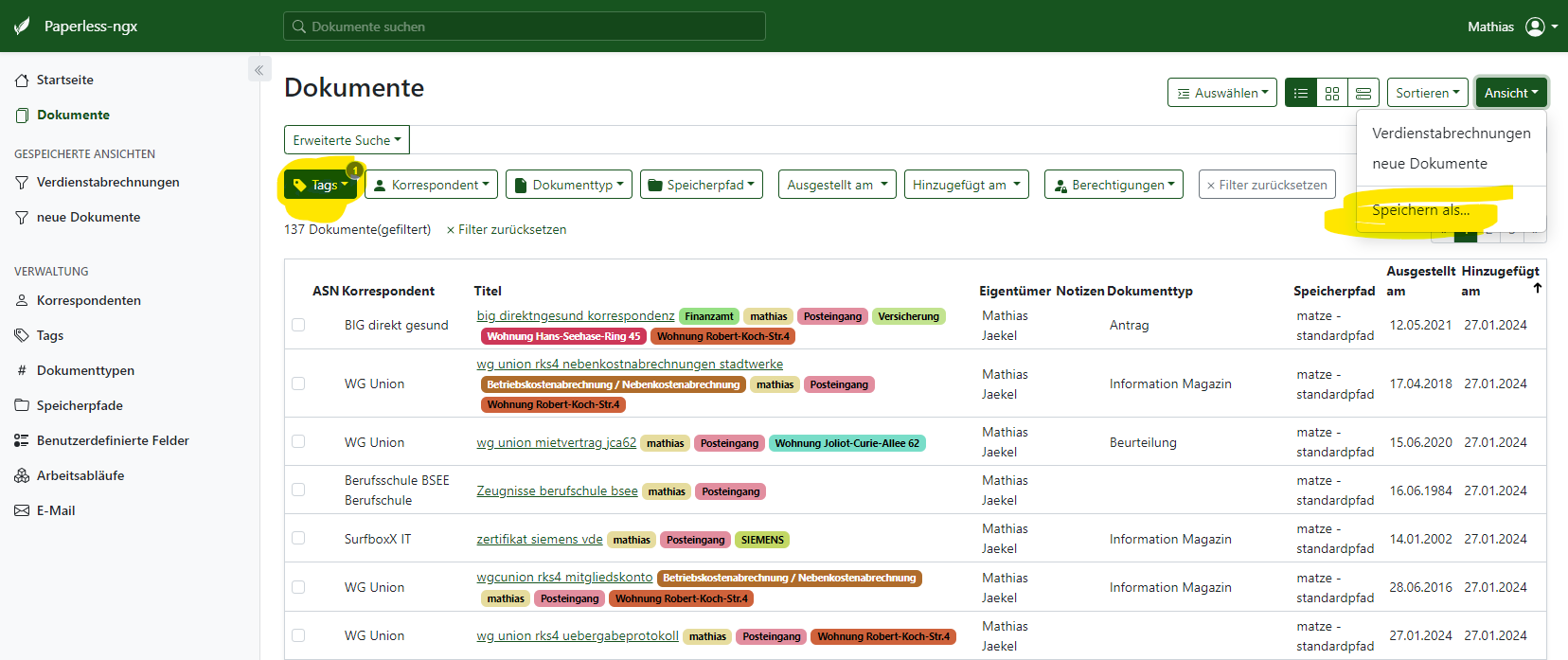This screenshot has height=660, width=1568.
Task: Open the Erweiterte Suche dropdown
Action: (347, 140)
